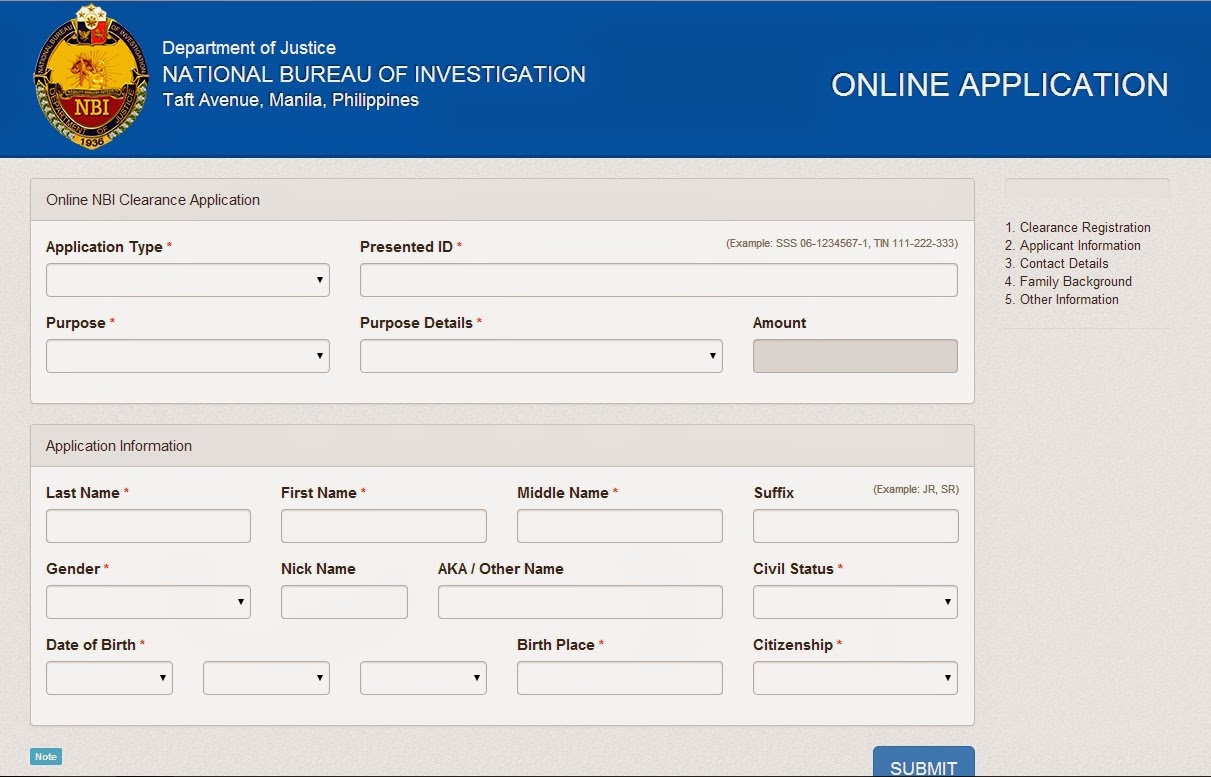Click the Suffix input field
Viewport: 1211px width, 777px height.
point(854,525)
